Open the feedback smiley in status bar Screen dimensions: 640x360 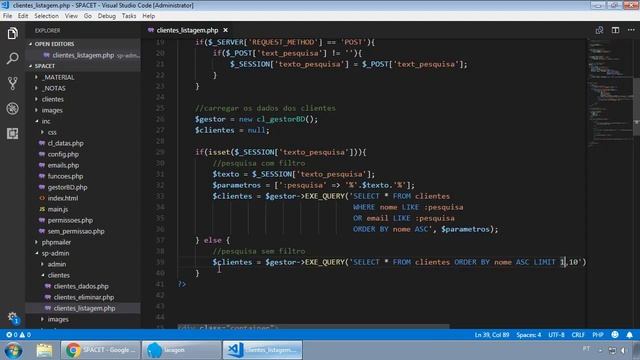point(615,335)
